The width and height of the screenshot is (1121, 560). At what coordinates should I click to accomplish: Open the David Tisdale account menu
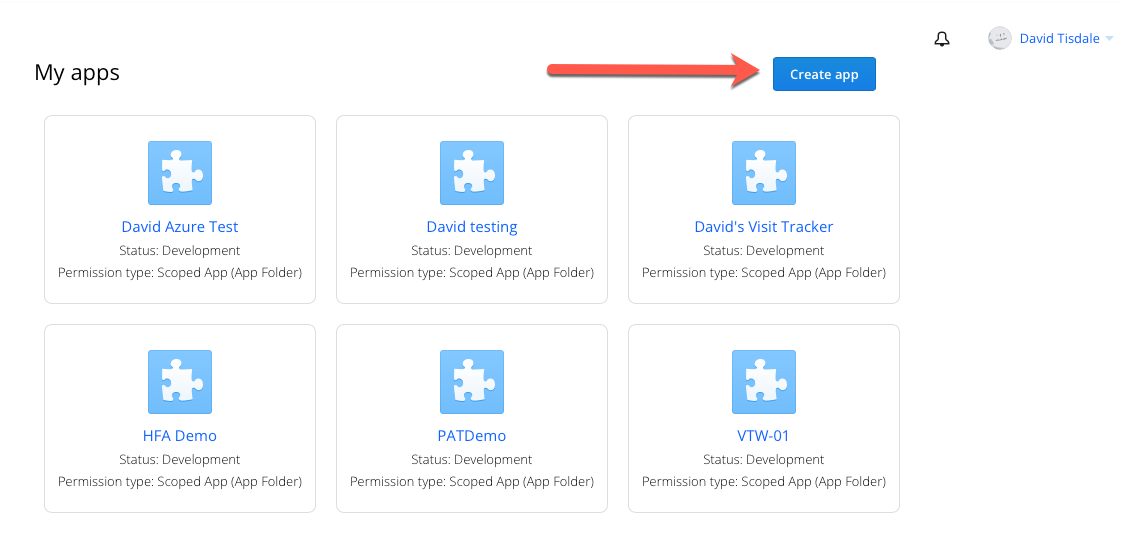point(1060,39)
